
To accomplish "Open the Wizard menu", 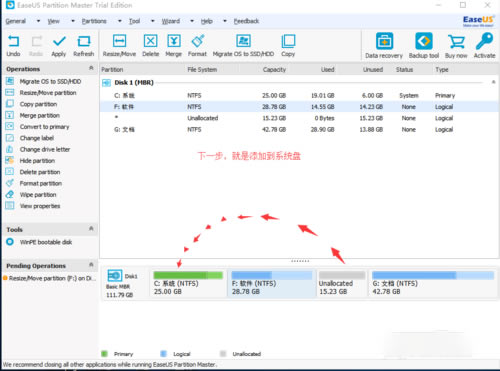I will click(171, 21).
